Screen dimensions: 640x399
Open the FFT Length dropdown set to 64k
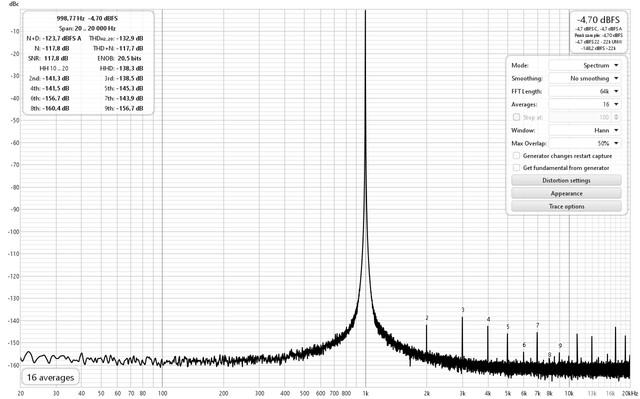tap(585, 91)
